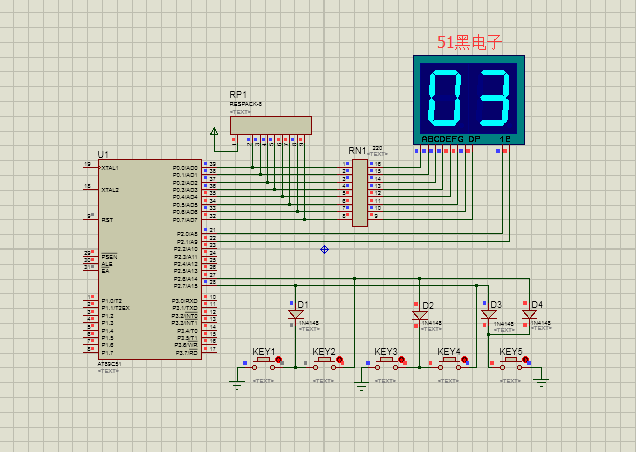636x452 pixels.
Task: Select the RP1 RESPACK-8 resistor pack body
Action: click(271, 125)
